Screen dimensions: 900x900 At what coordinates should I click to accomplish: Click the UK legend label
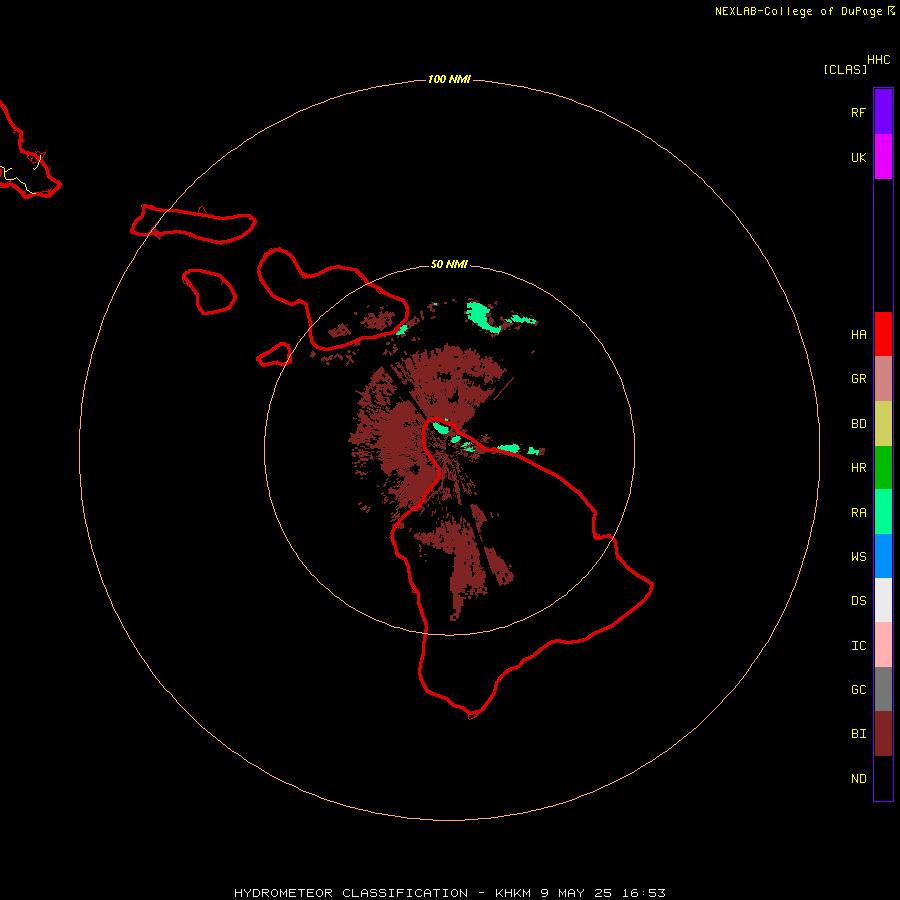[858, 158]
